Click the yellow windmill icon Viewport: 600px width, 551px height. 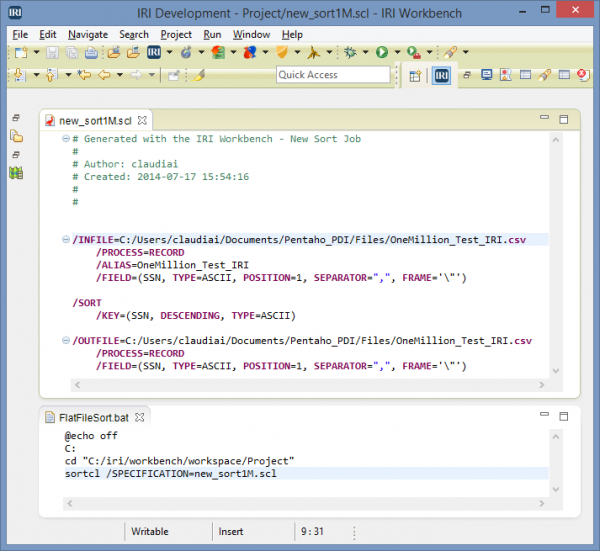tap(313, 52)
